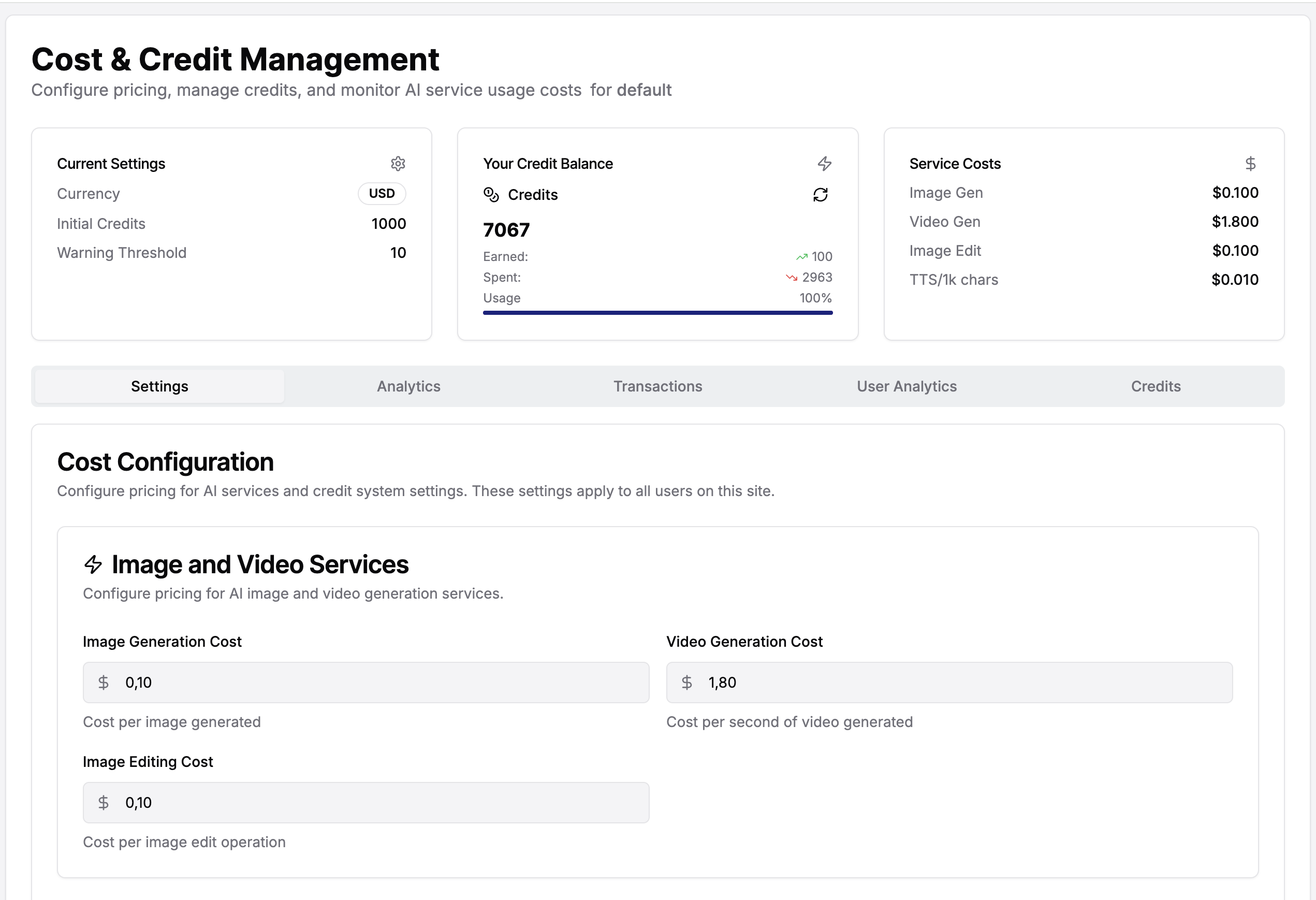Image resolution: width=1316 pixels, height=900 pixels.
Task: Switch to the User Analytics tab
Action: 906,386
